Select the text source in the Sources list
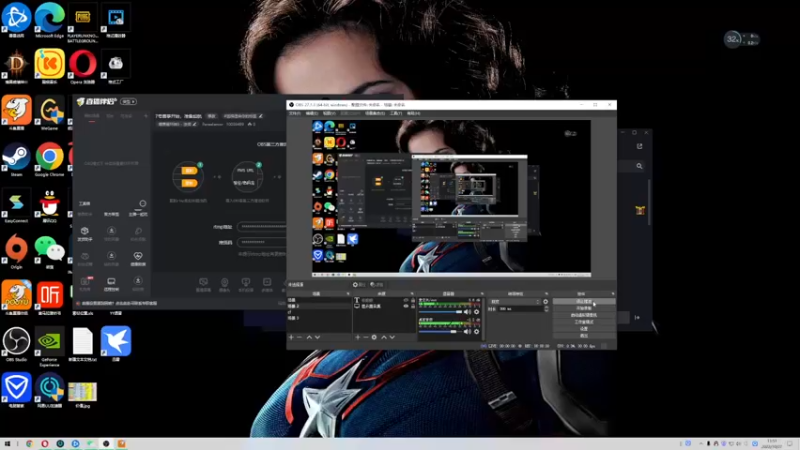 (383, 300)
